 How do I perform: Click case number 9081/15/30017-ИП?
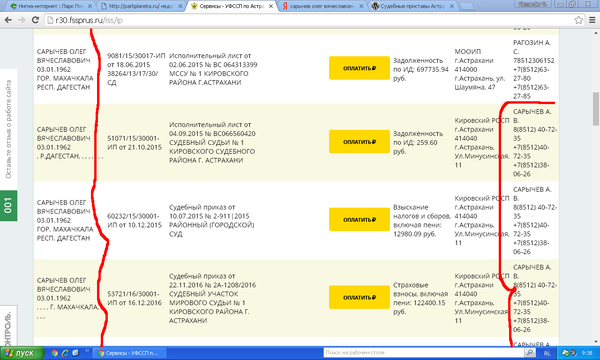tap(136, 56)
